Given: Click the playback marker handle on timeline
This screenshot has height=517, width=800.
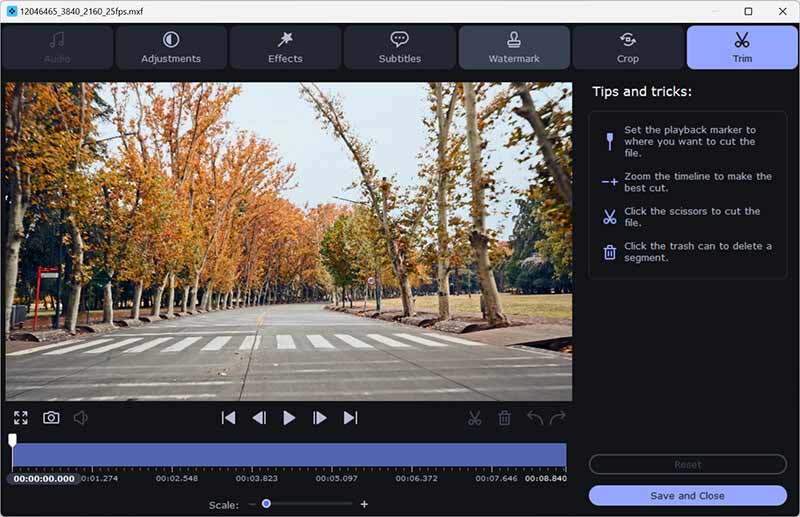Looking at the screenshot, I should pyautogui.click(x=12, y=439).
